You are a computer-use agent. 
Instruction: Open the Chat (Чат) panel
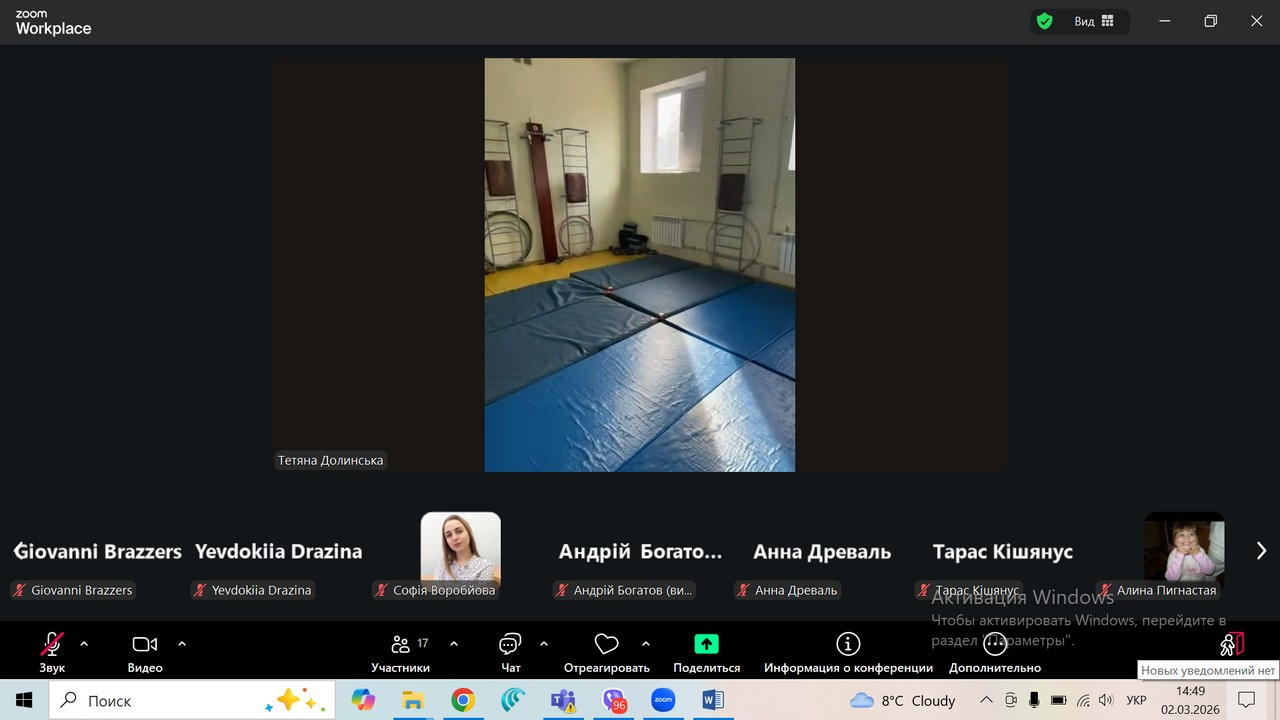[x=510, y=645]
